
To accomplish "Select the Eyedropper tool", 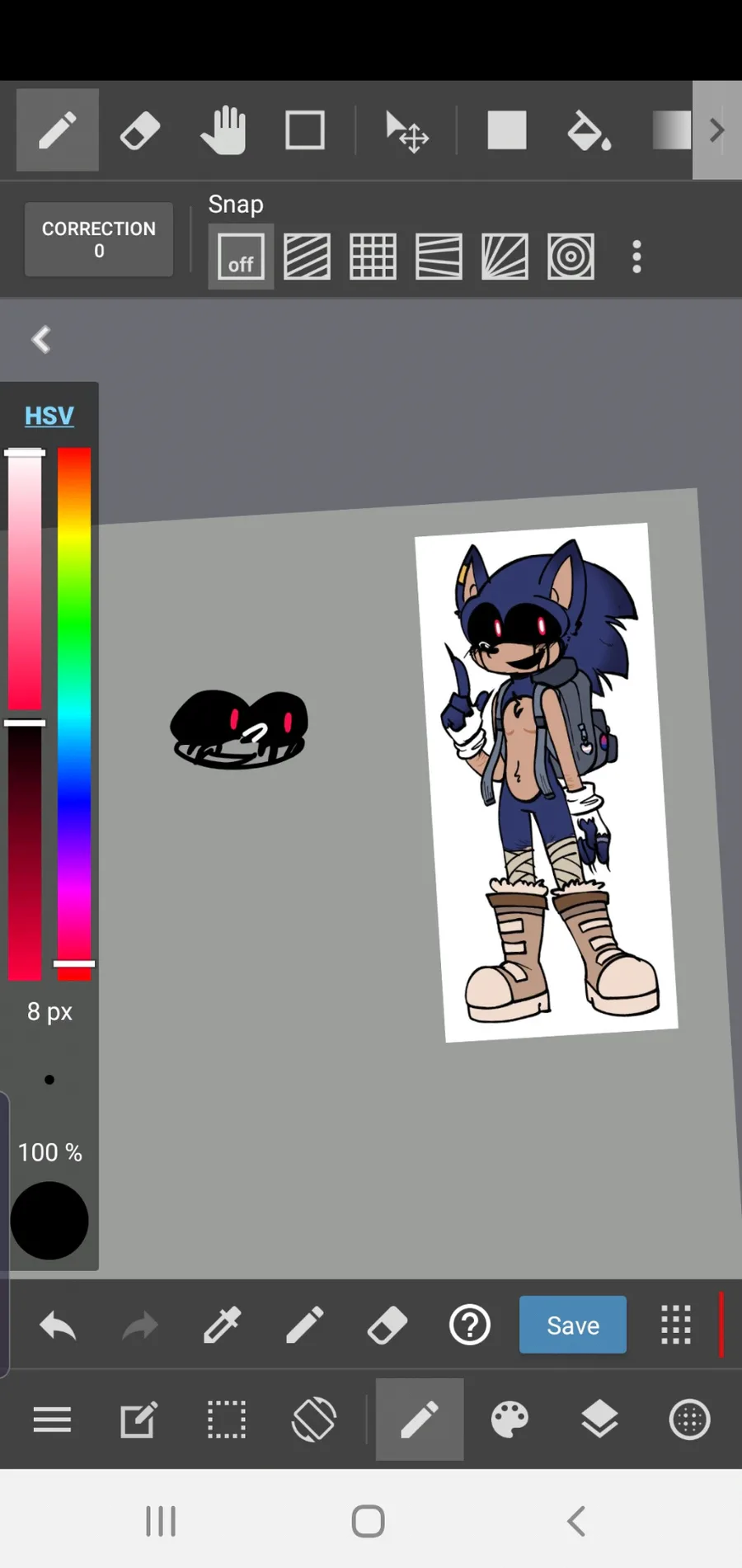I will point(223,1326).
